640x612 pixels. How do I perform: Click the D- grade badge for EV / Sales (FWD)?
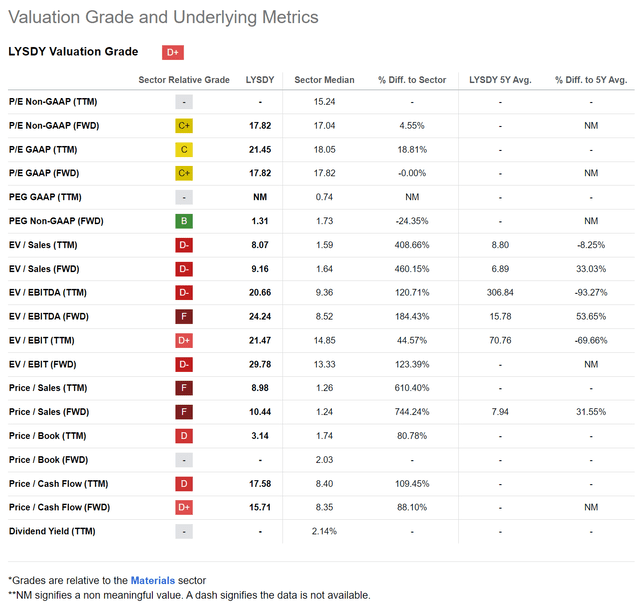(184, 269)
